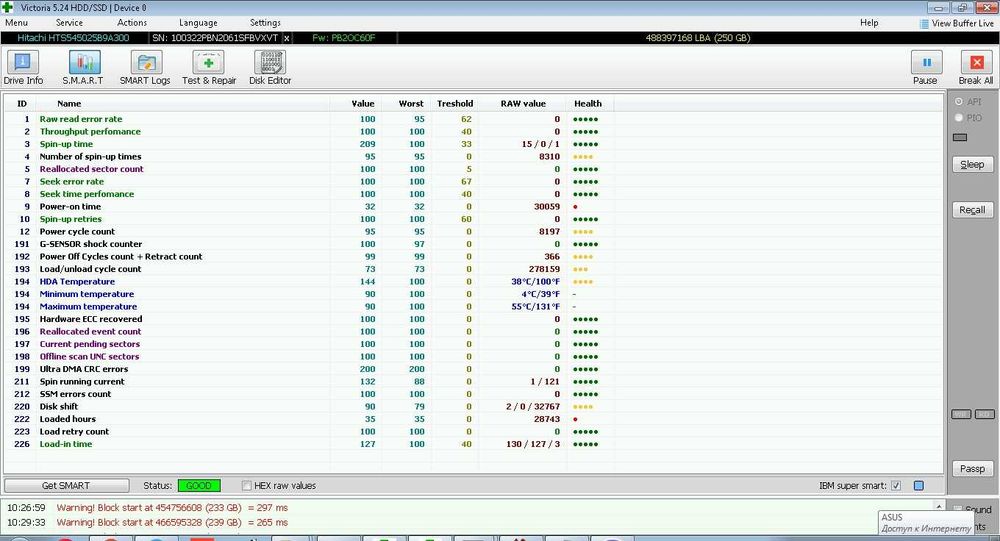Open SMART Logs

point(145,68)
